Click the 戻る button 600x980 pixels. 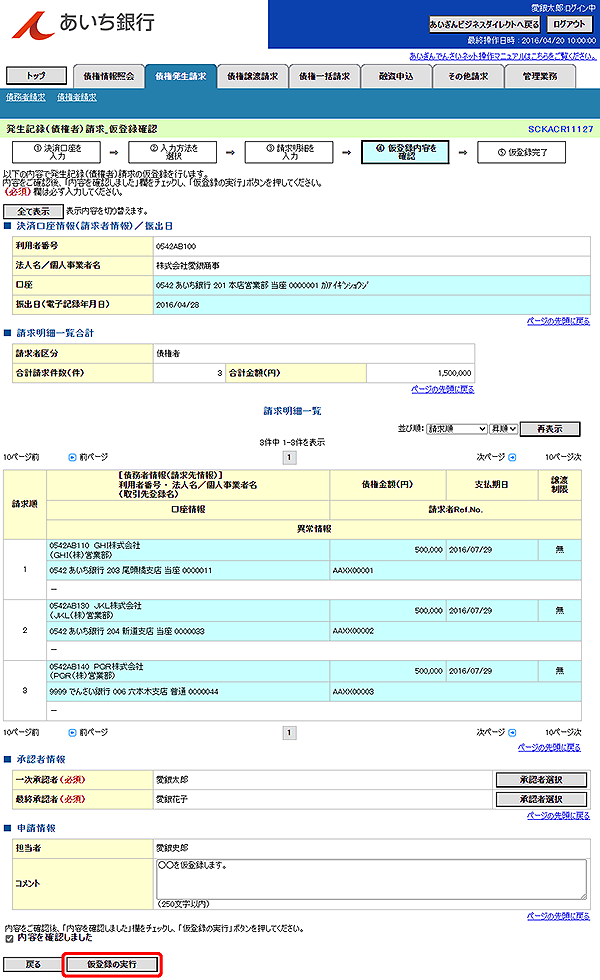[x=33, y=964]
